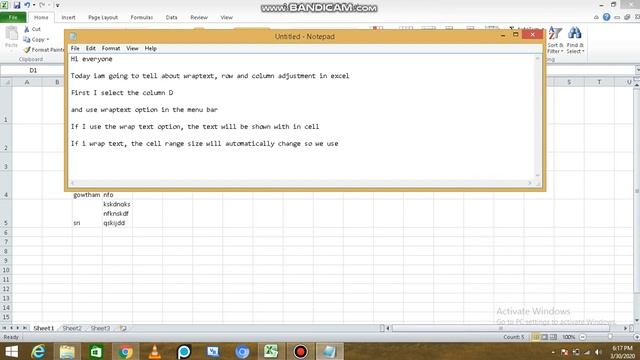Click the Copy command in Clipboard group

point(34,40)
